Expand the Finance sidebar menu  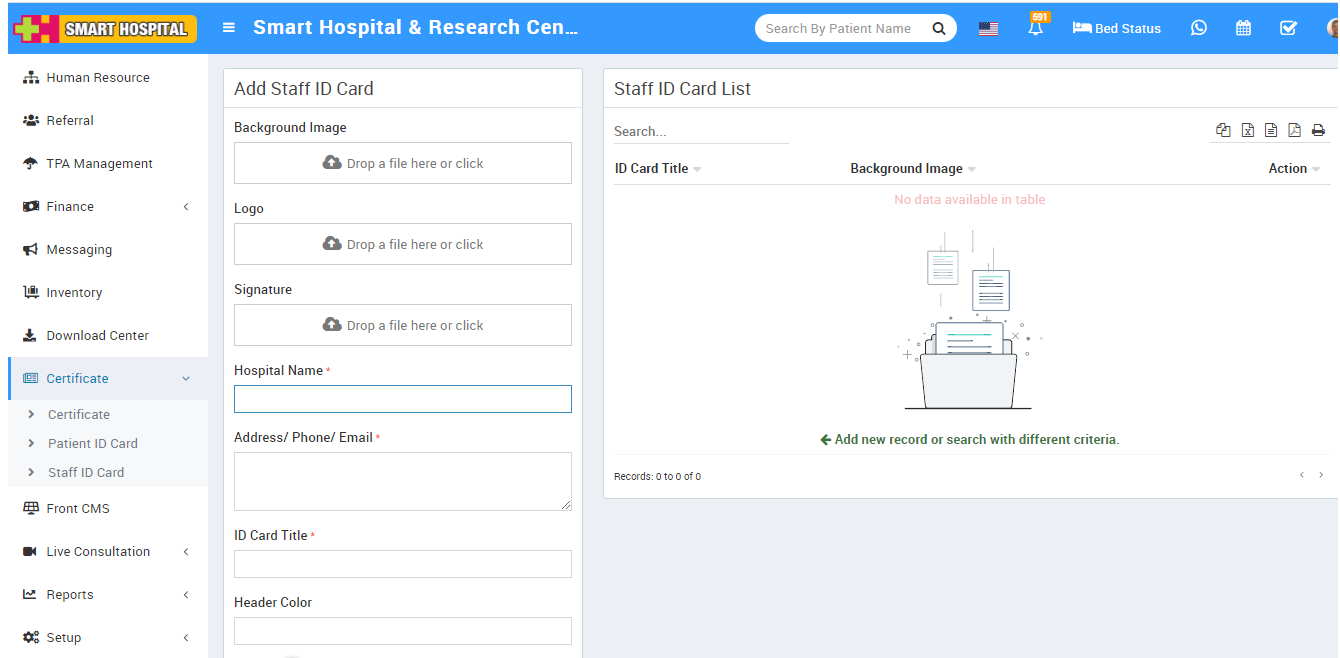click(70, 206)
